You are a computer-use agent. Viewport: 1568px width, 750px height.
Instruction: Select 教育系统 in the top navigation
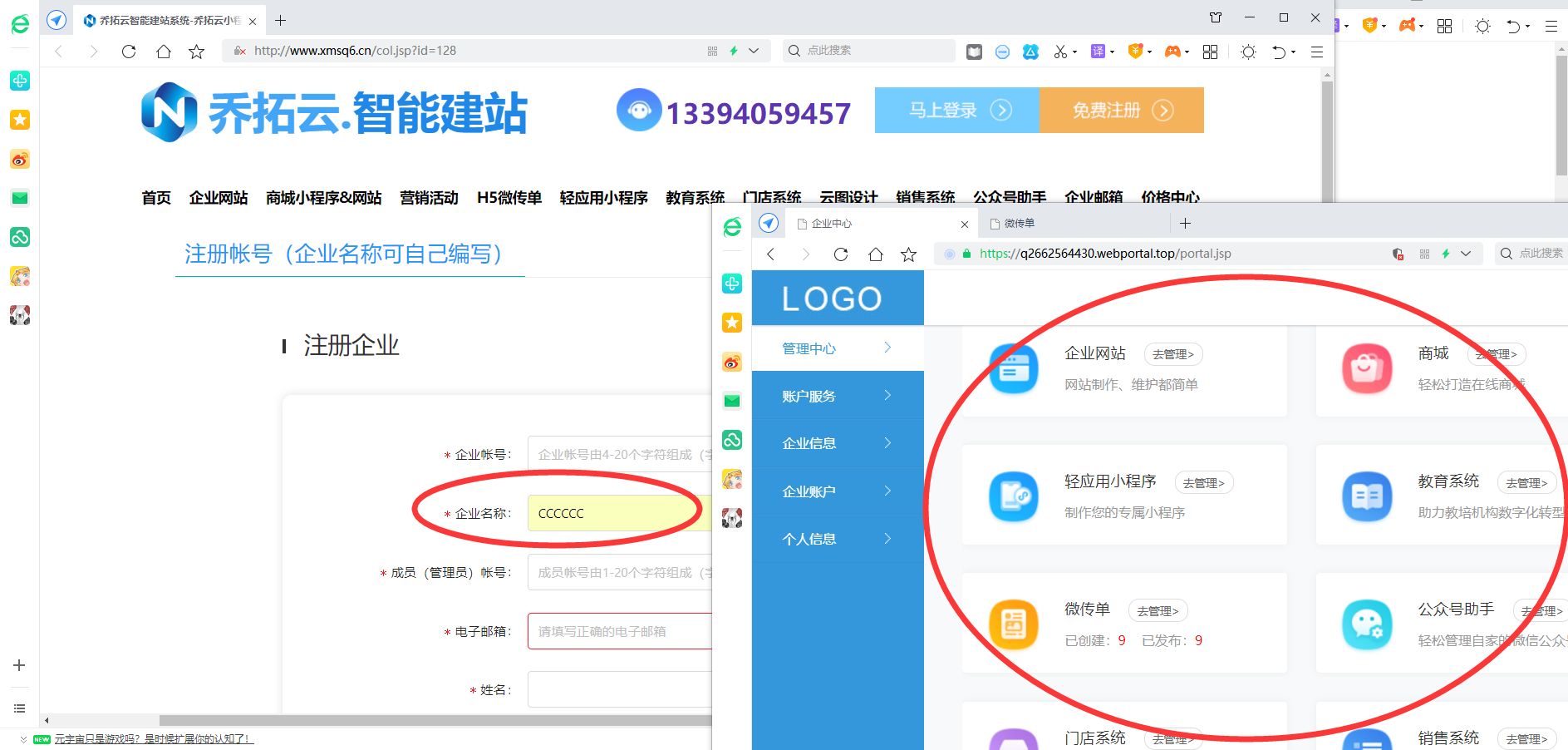695,198
